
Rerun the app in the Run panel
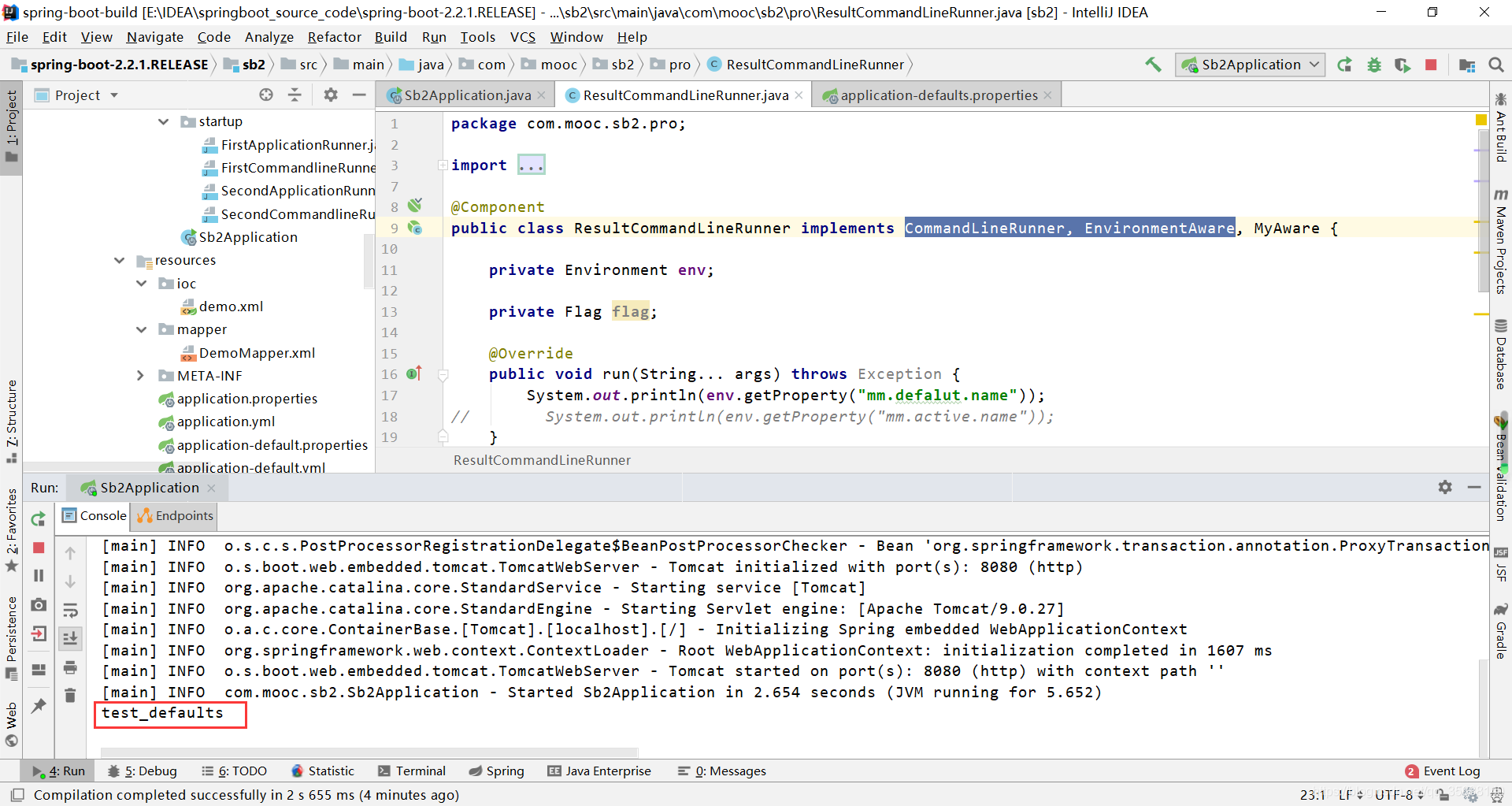pos(38,518)
